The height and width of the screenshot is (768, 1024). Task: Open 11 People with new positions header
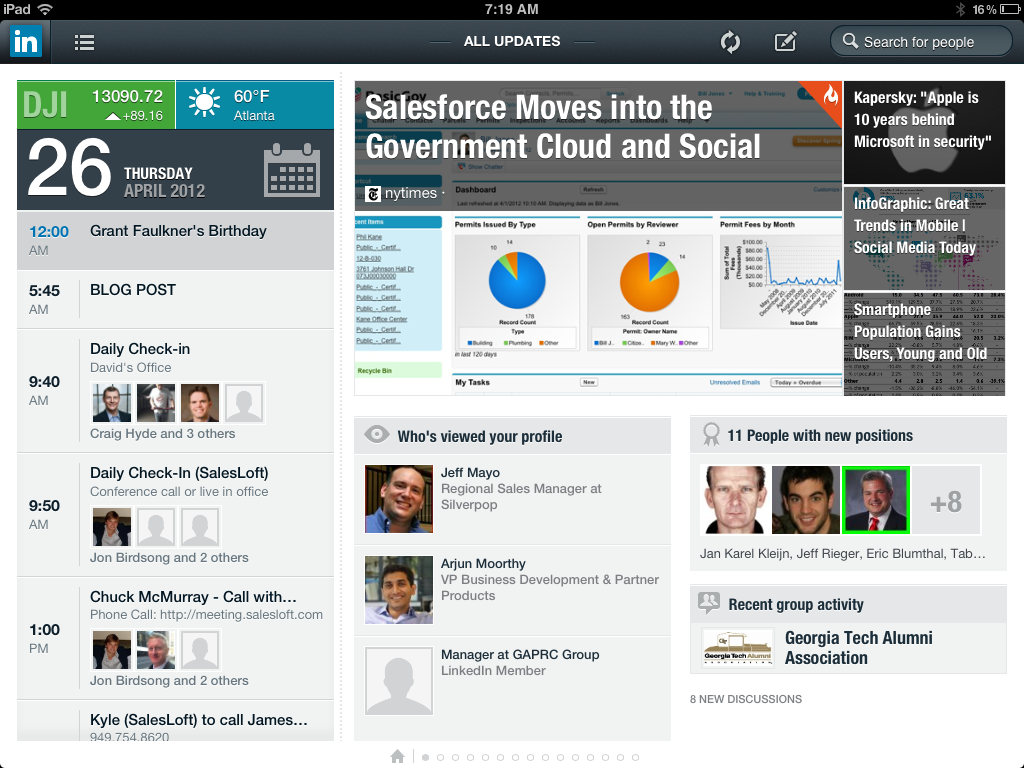848,435
